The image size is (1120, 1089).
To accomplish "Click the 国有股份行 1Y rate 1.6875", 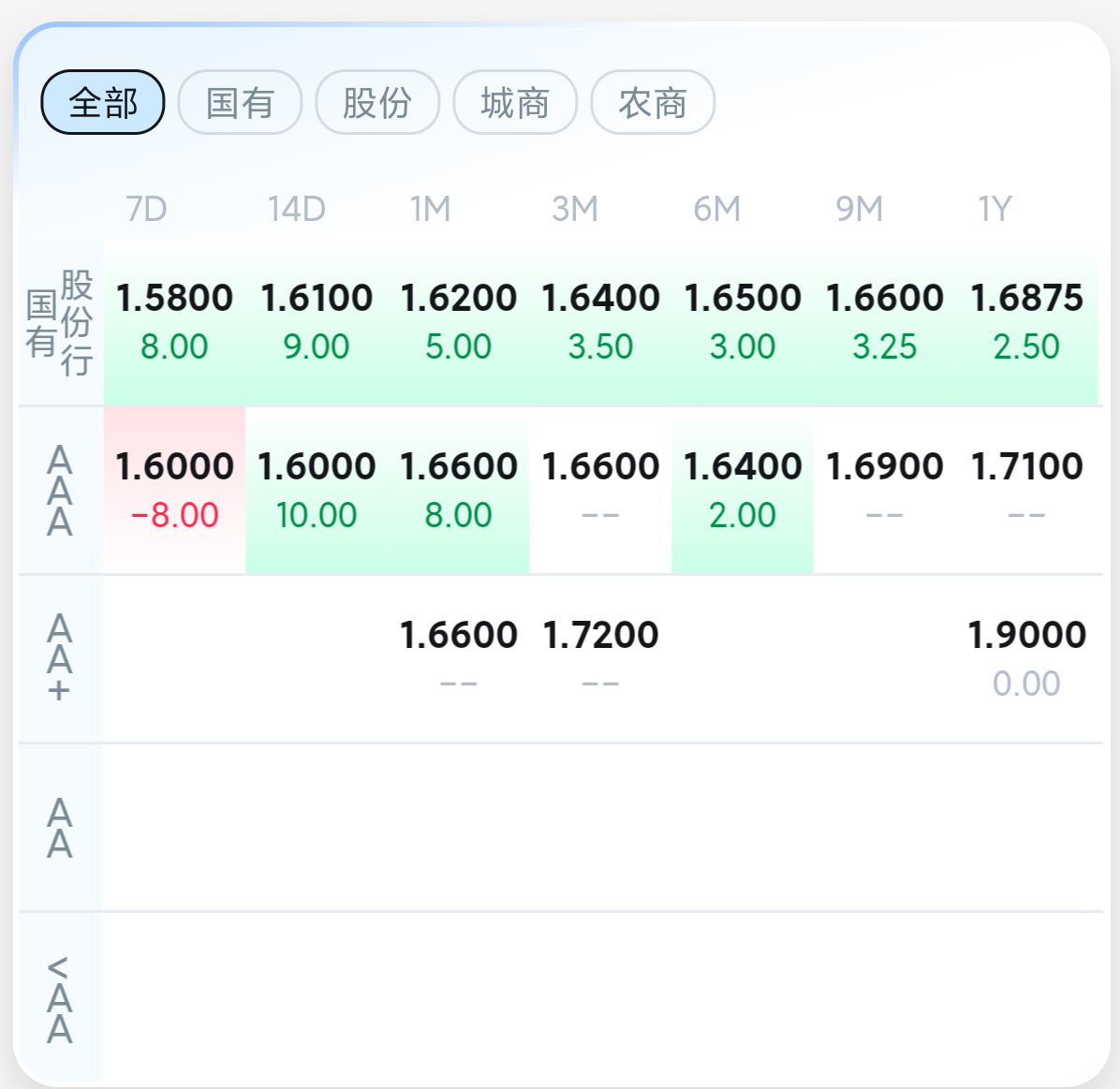I will point(1026,321).
